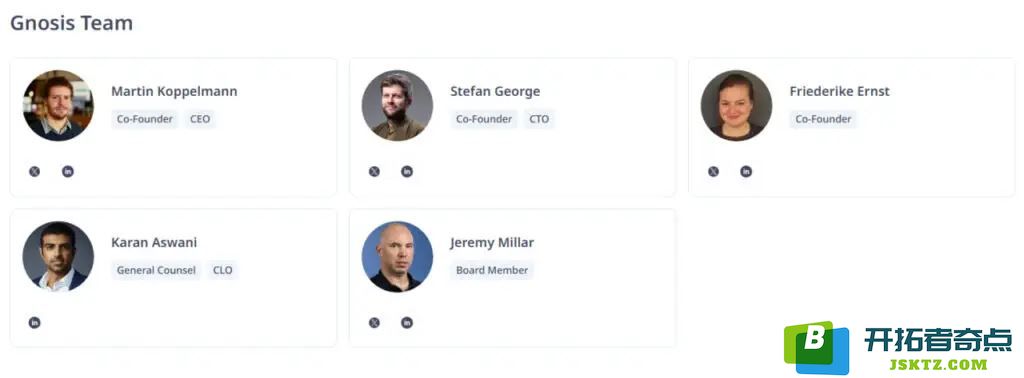Visit Stefan George's X profile icon

(x=374, y=172)
